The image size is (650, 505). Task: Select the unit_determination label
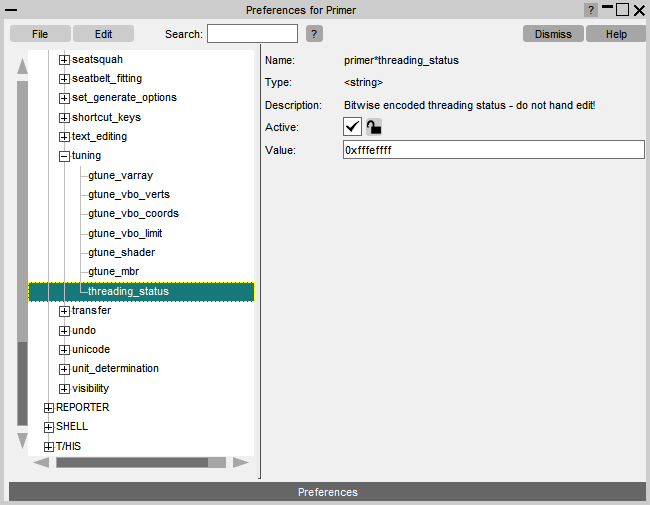coord(115,369)
